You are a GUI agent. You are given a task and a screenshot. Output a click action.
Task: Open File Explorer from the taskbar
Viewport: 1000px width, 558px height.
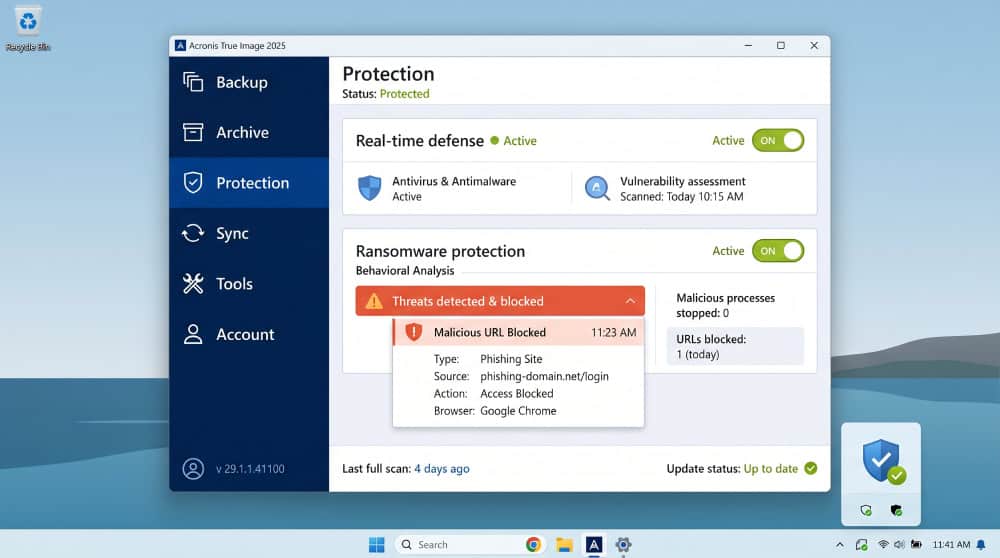(x=564, y=544)
